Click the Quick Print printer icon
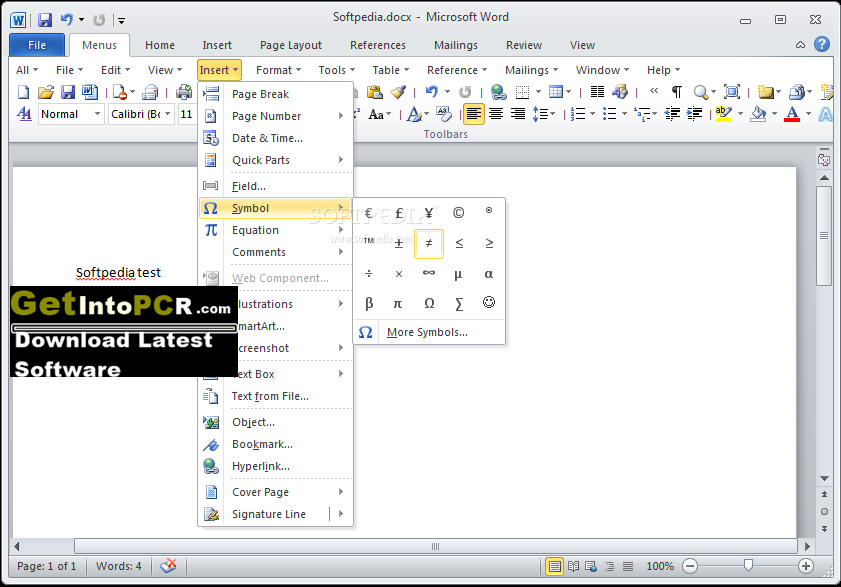Screen dimensions: 841x587 [184, 92]
